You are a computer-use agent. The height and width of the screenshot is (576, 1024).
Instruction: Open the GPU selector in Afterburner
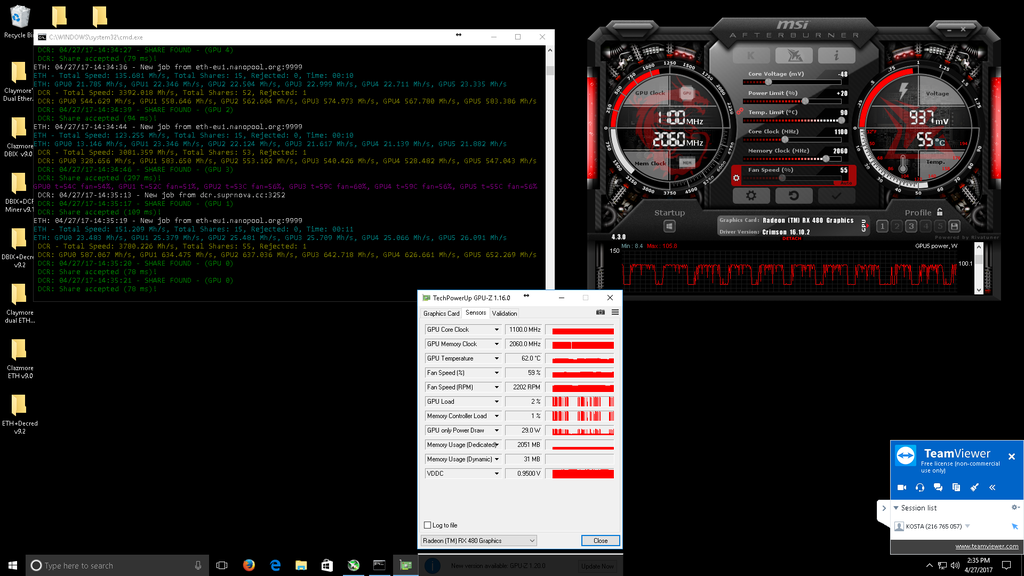(x=863, y=226)
